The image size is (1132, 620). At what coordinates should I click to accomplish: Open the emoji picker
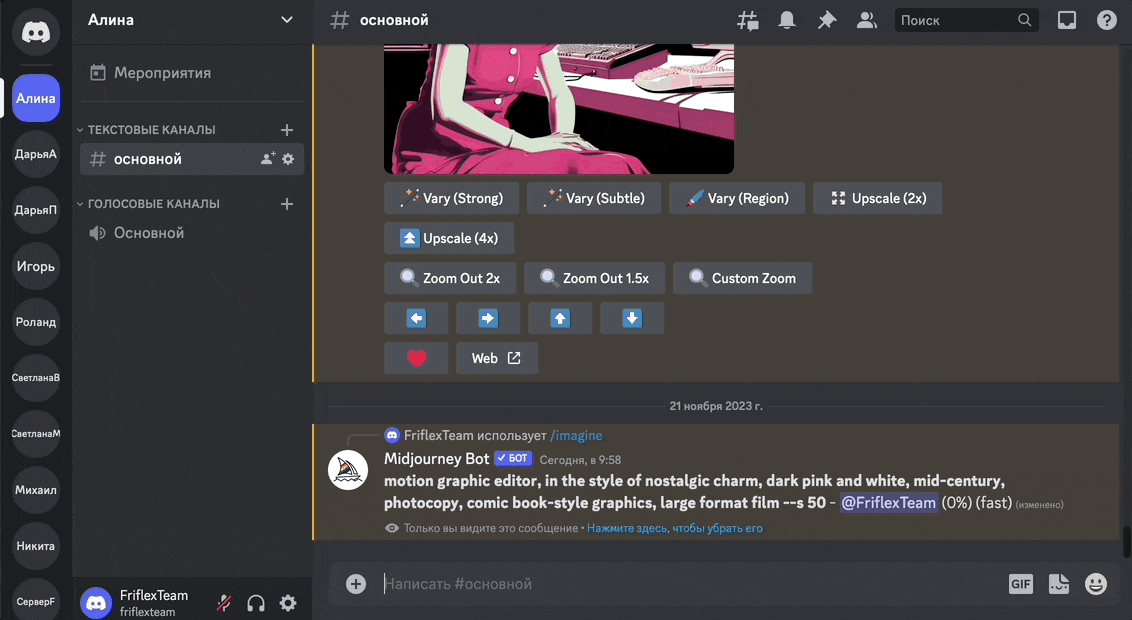[1095, 583]
